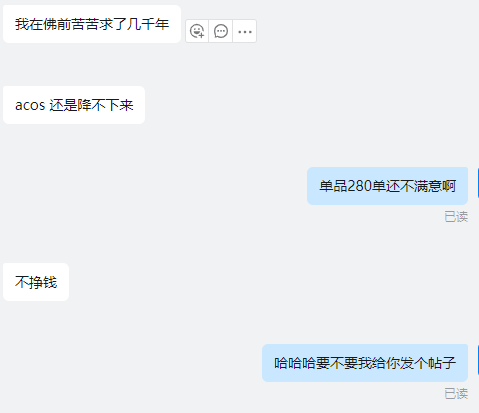This screenshot has height=413, width=479.
Task: Open sender avatar beside "哈哈哈要不要我给你发个帖子"
Action: 478,360
